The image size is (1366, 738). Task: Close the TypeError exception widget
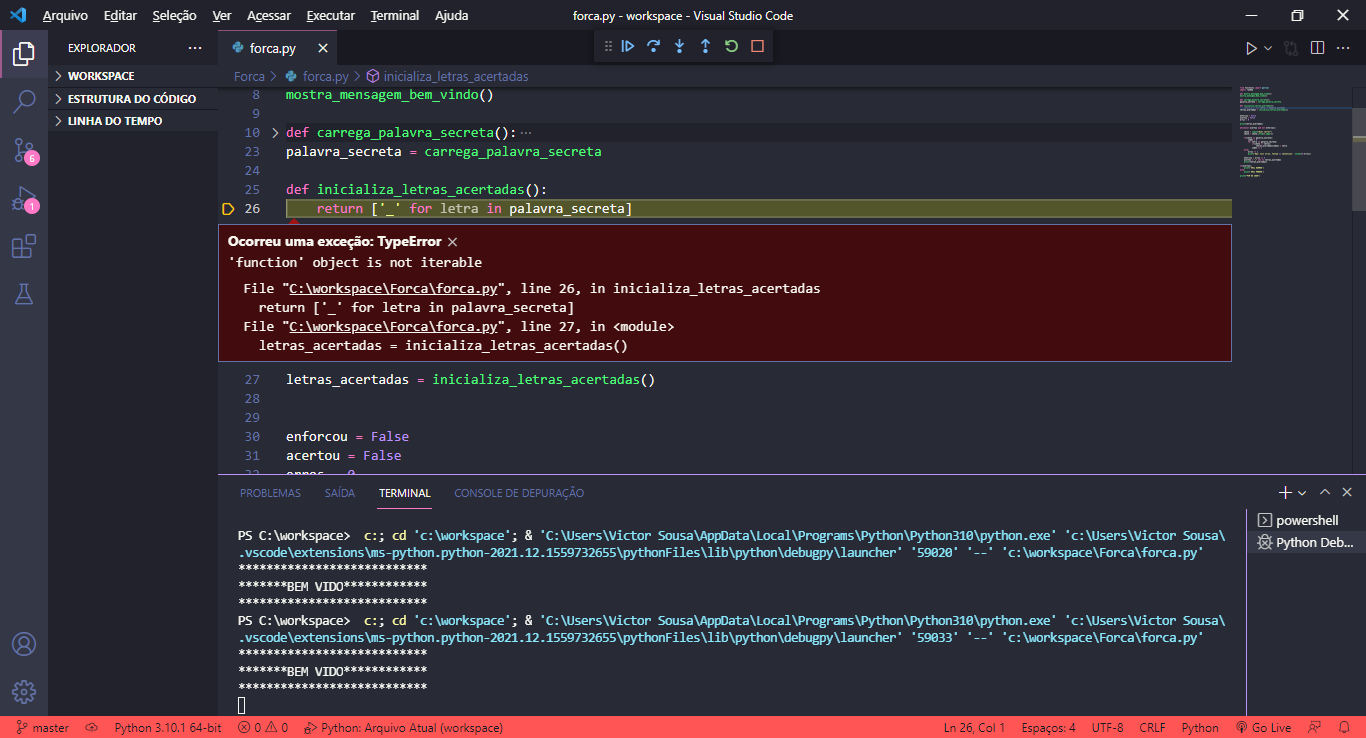452,242
